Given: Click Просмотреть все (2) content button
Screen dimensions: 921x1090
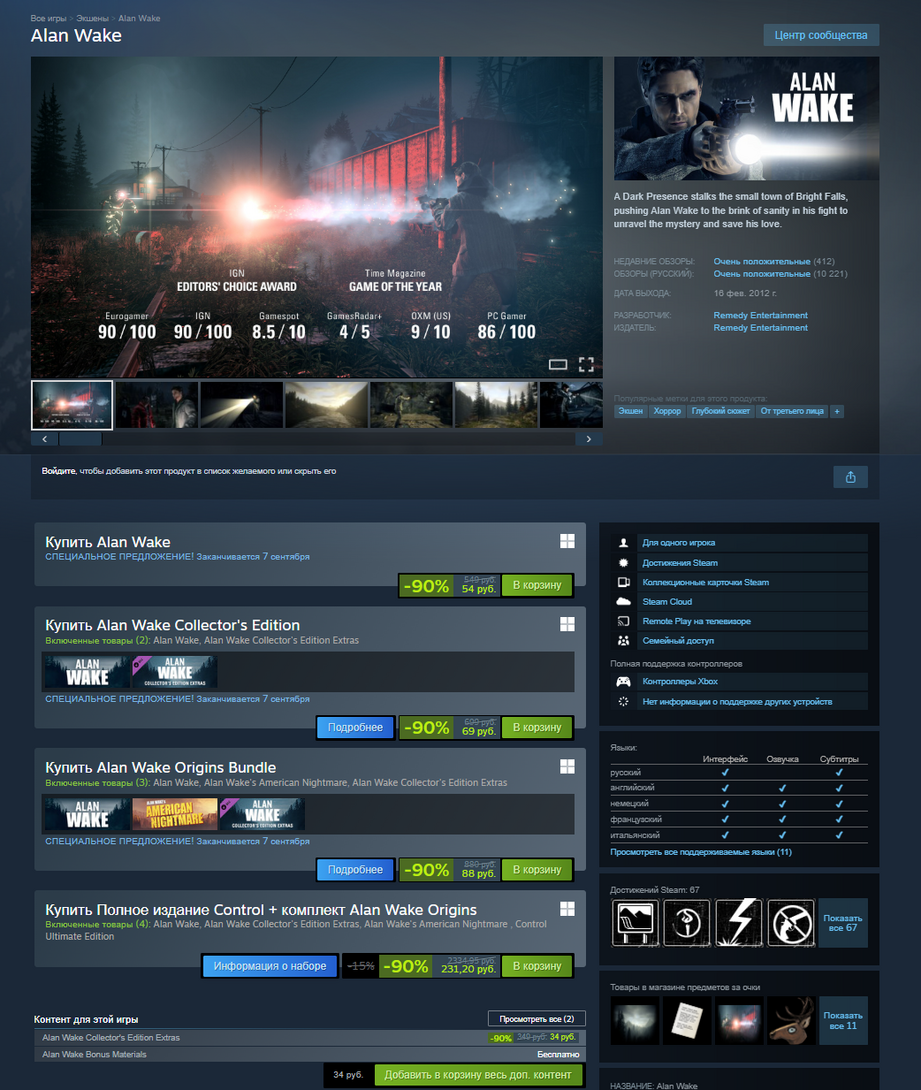Looking at the screenshot, I should (537, 1018).
